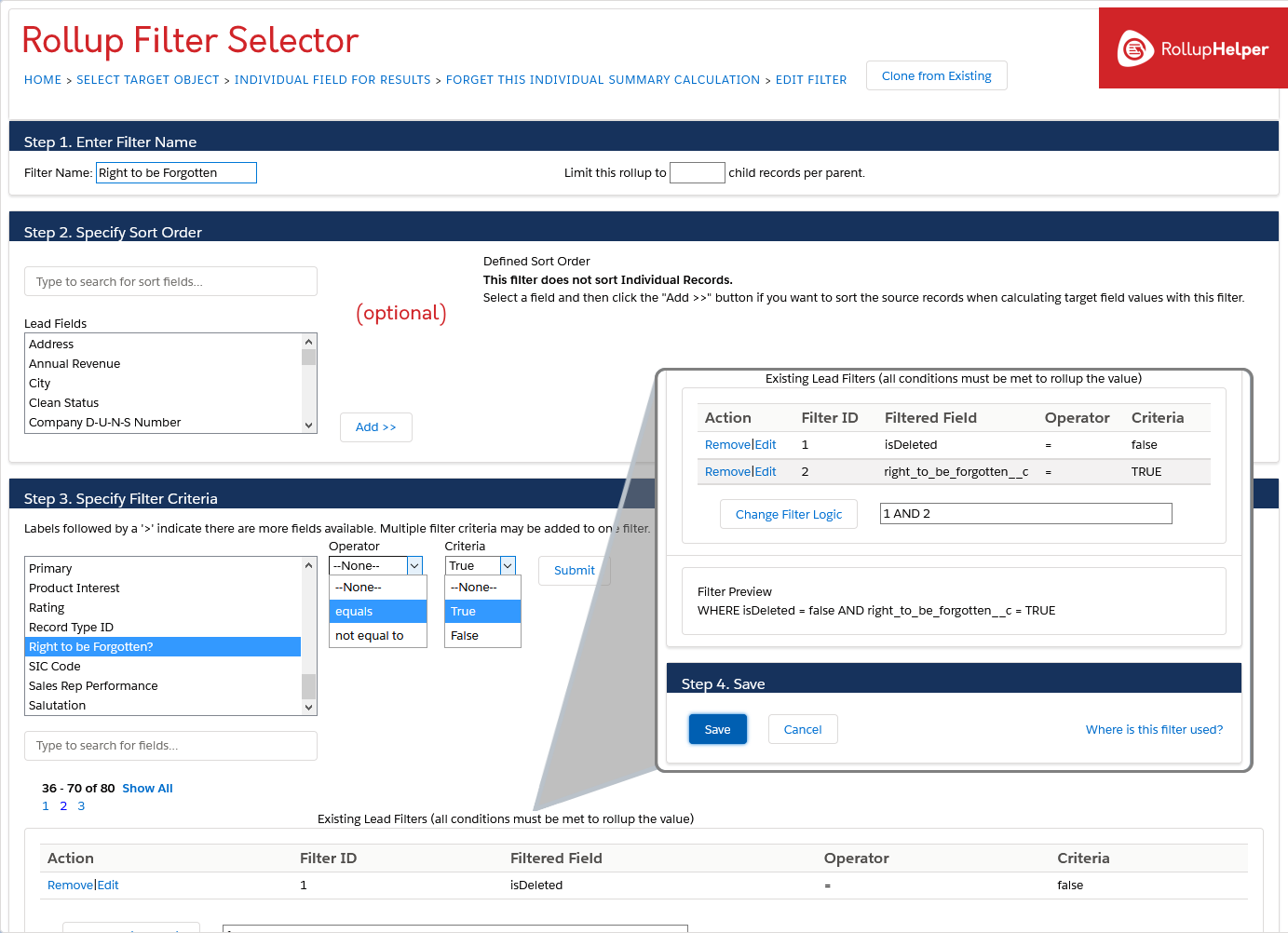Click the Change Filter Logic button
The image size is (1288, 933).
pyautogui.click(x=788, y=514)
